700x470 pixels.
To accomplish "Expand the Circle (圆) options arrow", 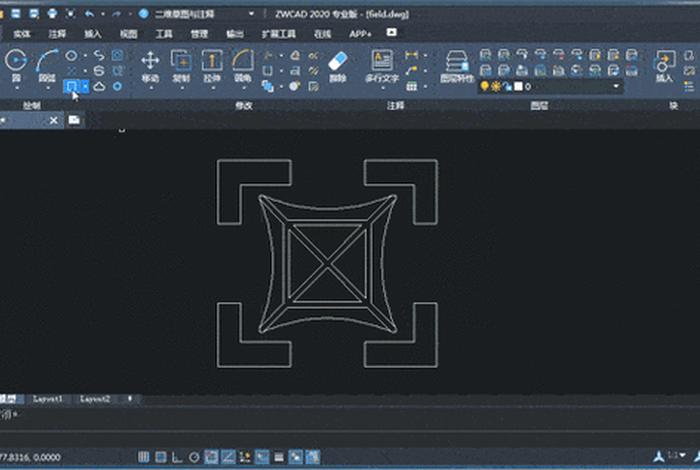I will coord(17,87).
